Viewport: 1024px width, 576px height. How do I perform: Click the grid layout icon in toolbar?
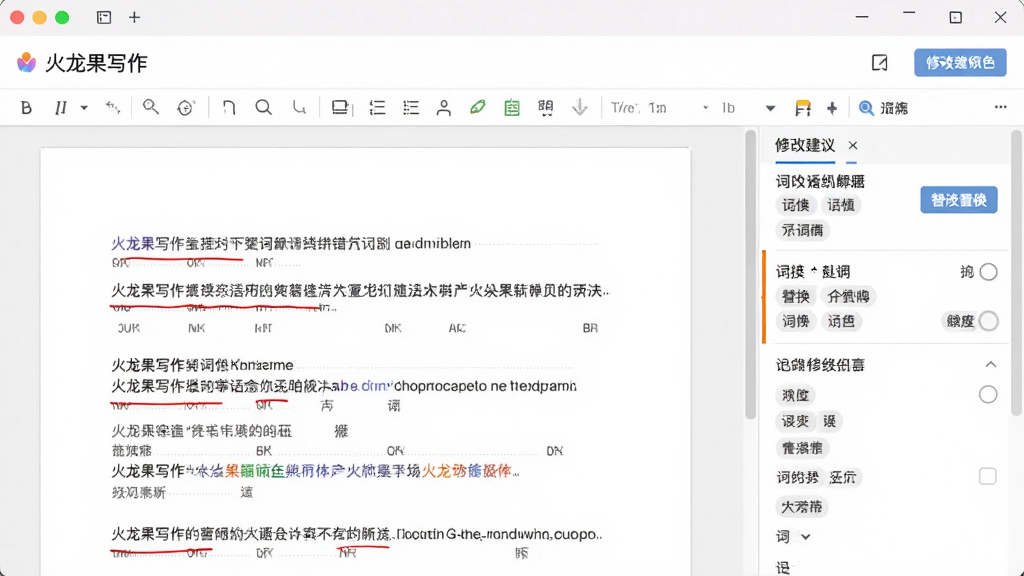[x=546, y=108]
